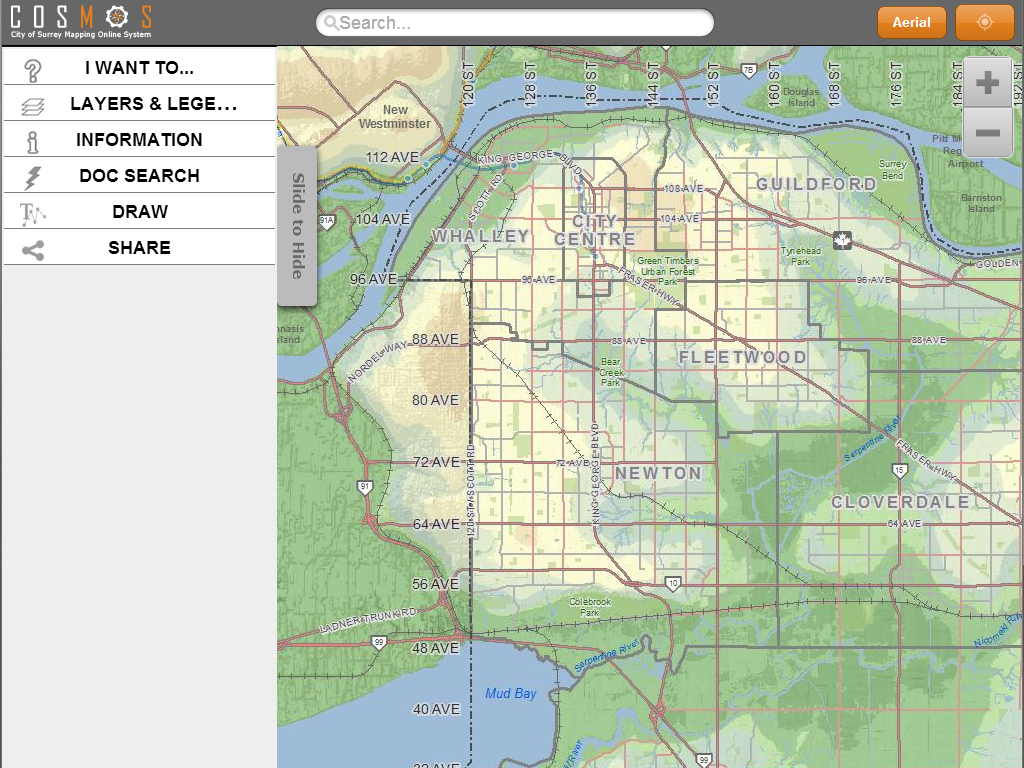1024x768 pixels.
Task: Open the INFORMATION menu item
Action: (139, 140)
